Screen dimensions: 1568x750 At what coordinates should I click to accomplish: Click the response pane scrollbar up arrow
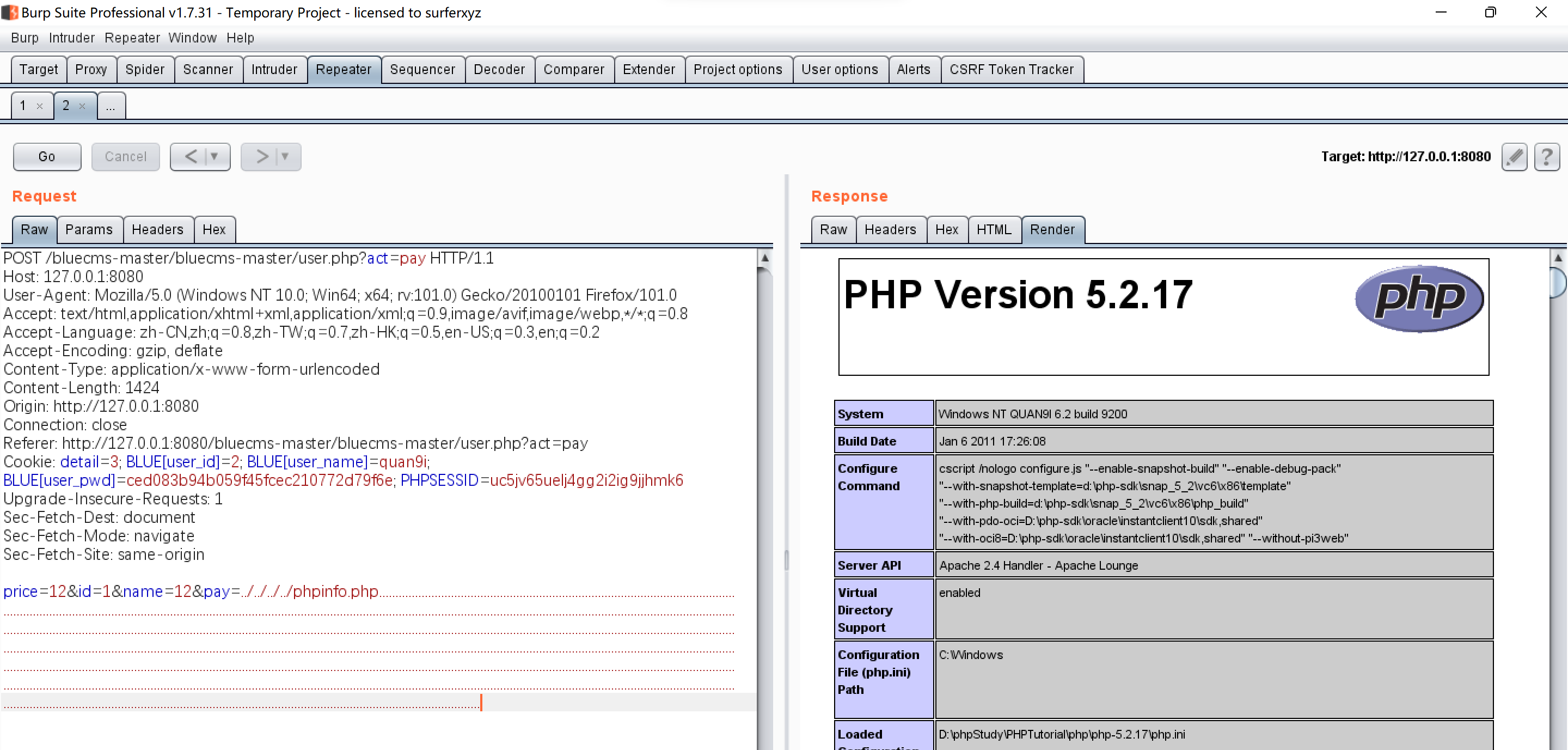[x=1558, y=258]
